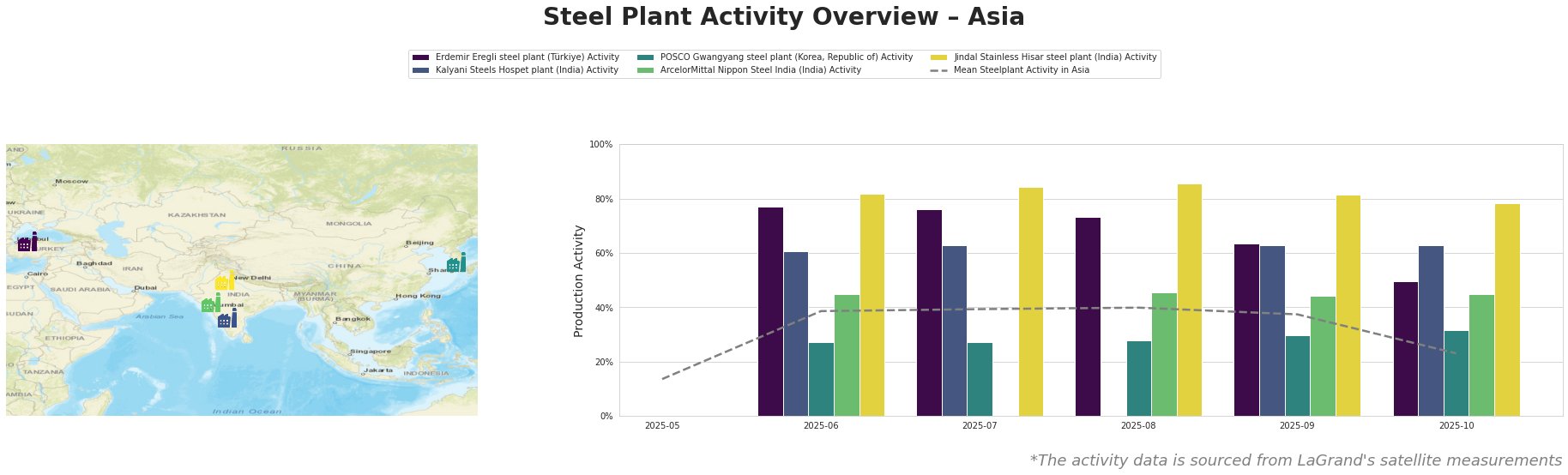
Task: Click the Mean Steelplant Activity in Asia label
Action: pyautogui.click(x=1021, y=70)
